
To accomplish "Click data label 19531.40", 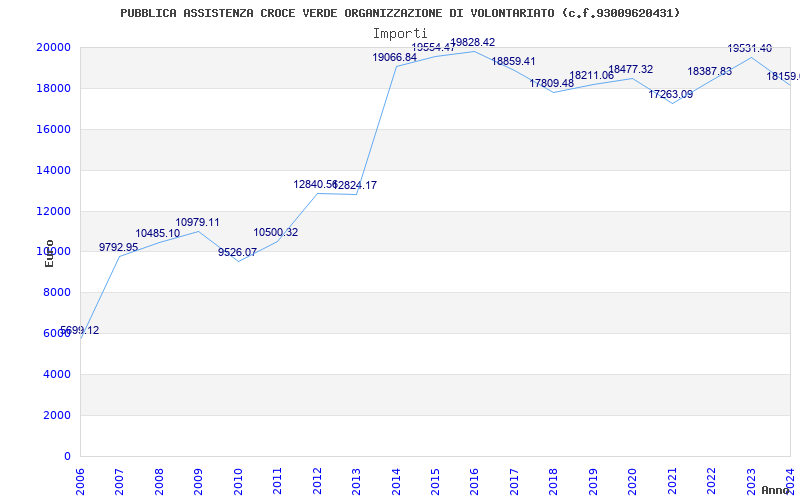I will pos(749,49).
